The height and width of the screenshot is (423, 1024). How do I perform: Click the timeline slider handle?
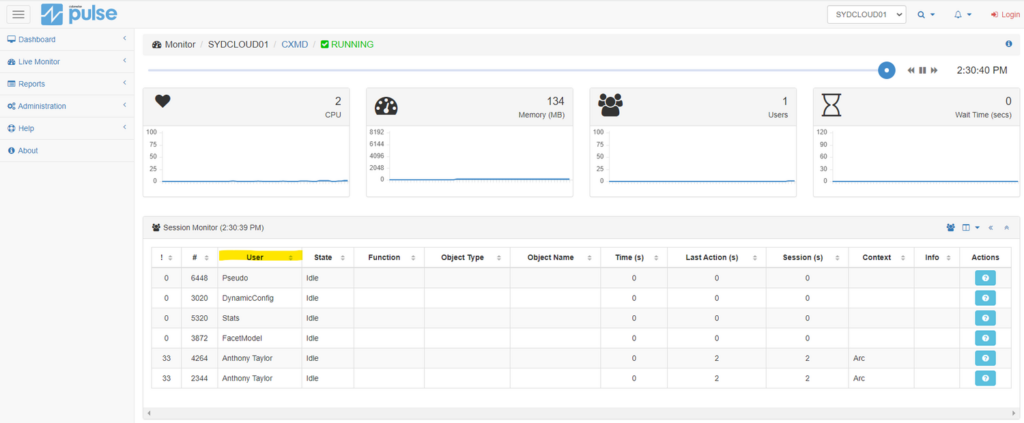pos(886,70)
